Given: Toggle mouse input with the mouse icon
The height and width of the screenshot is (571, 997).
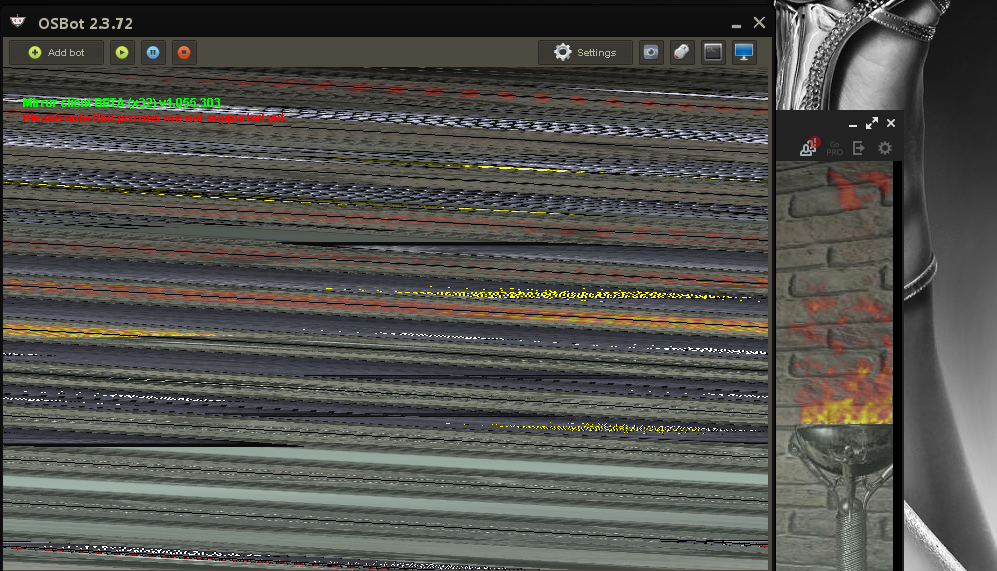Looking at the screenshot, I should 682,53.
